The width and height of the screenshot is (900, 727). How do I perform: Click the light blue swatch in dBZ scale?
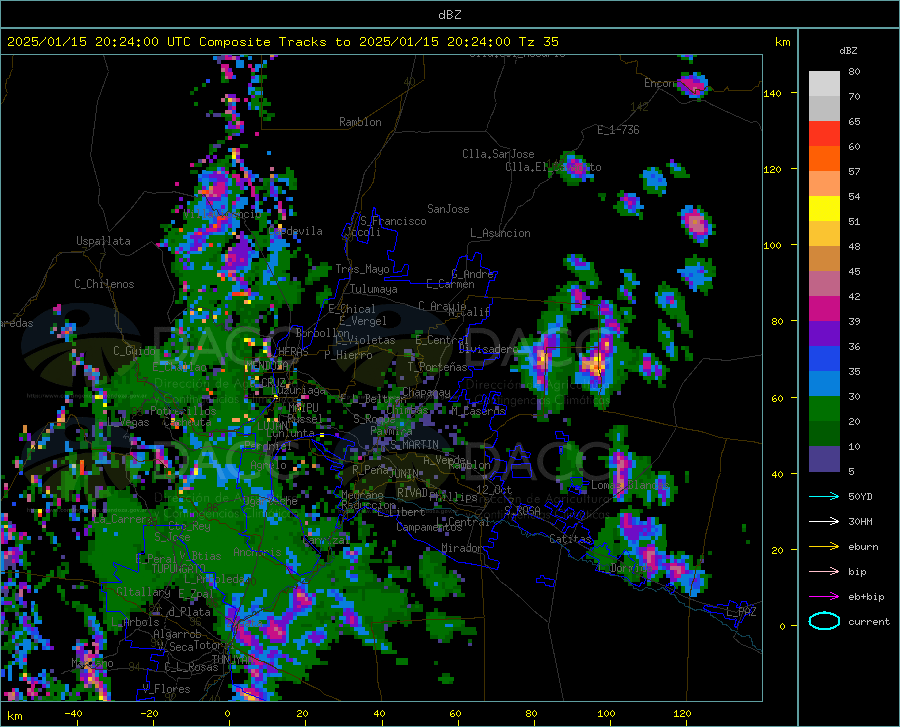tap(824, 383)
